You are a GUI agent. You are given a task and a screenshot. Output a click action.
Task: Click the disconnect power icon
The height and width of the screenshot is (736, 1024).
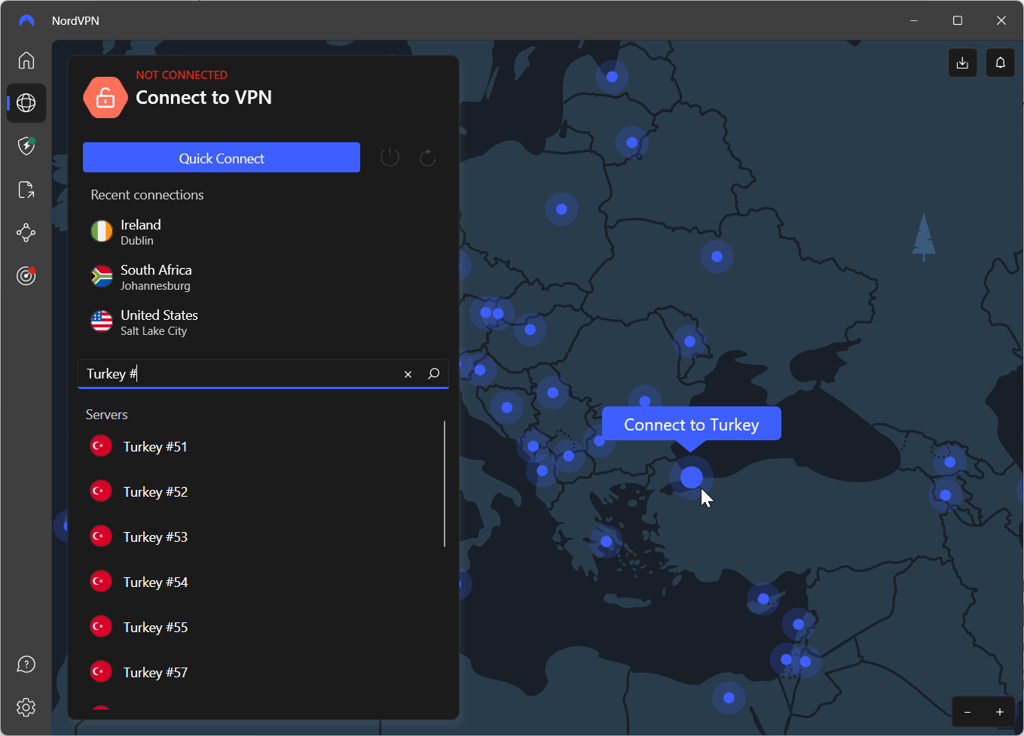pos(390,157)
